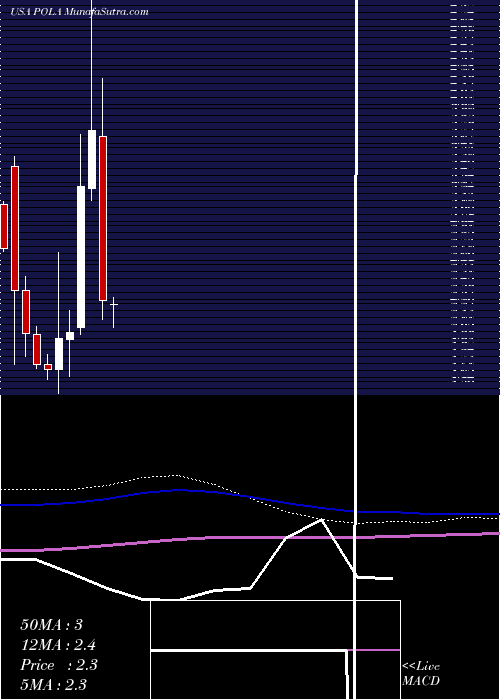
Task: Click the "<<Live MACD" label
Action: click(421, 674)
